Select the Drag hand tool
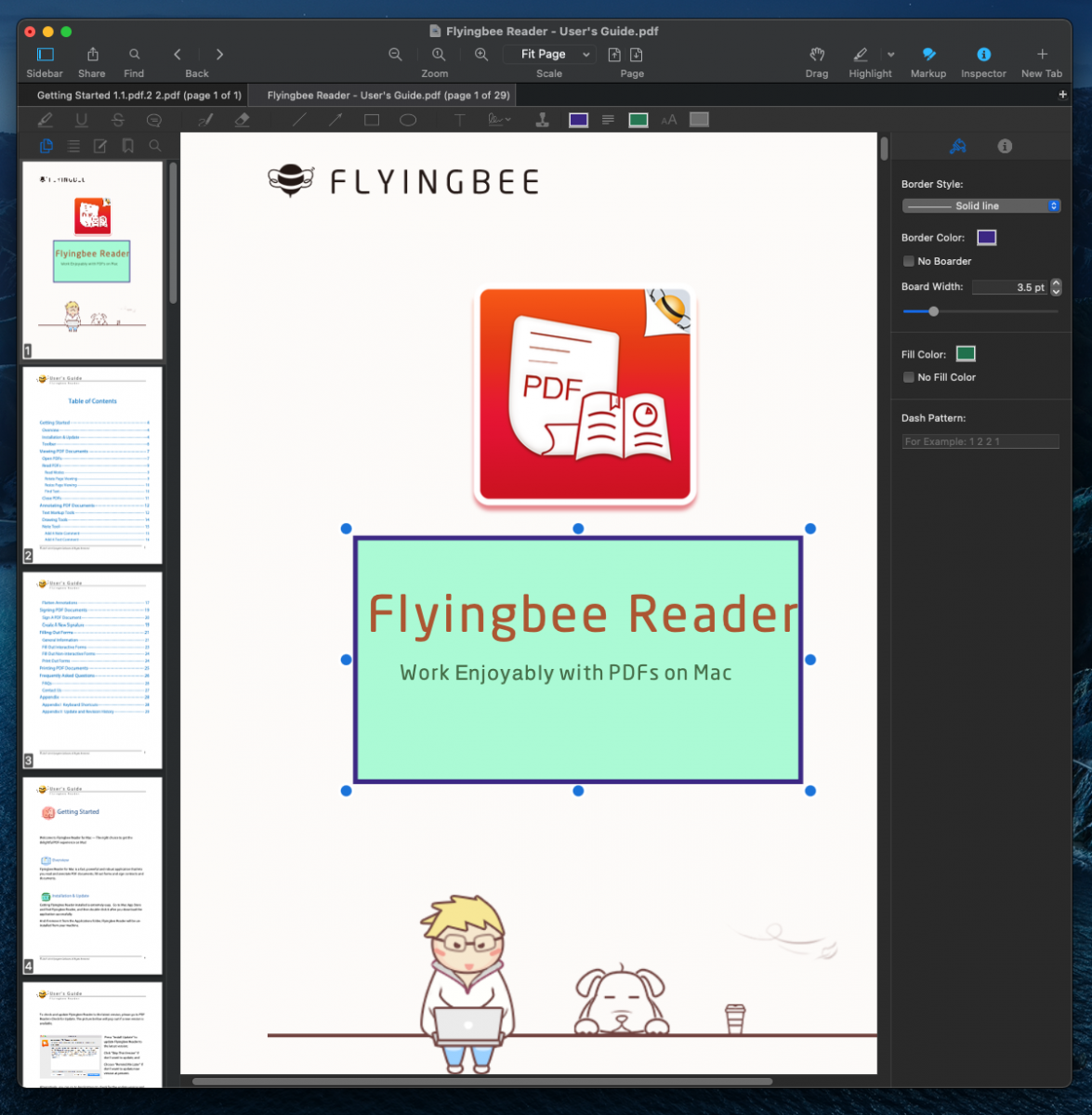 click(x=817, y=55)
